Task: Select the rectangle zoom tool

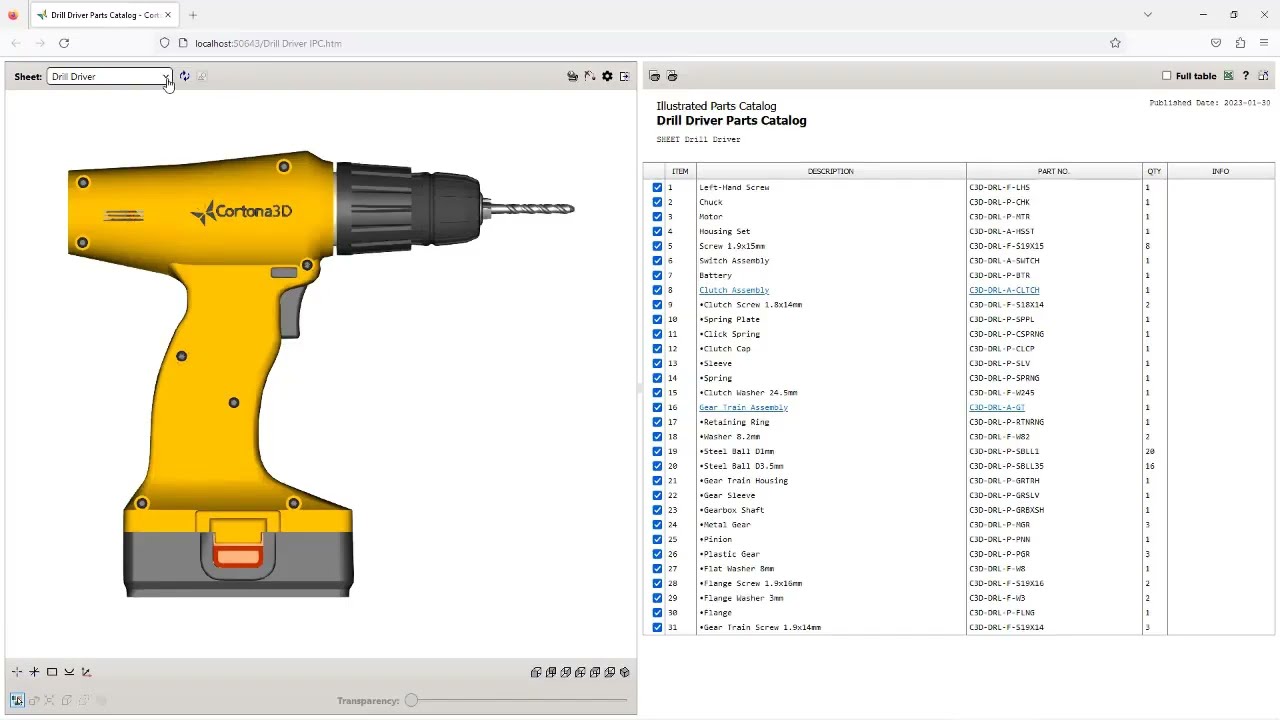Action: click(x=52, y=672)
